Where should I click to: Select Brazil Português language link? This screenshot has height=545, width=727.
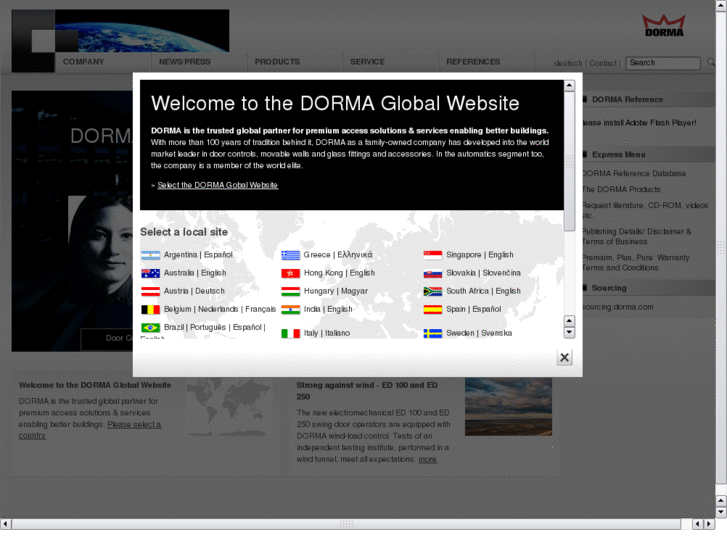coord(208,327)
